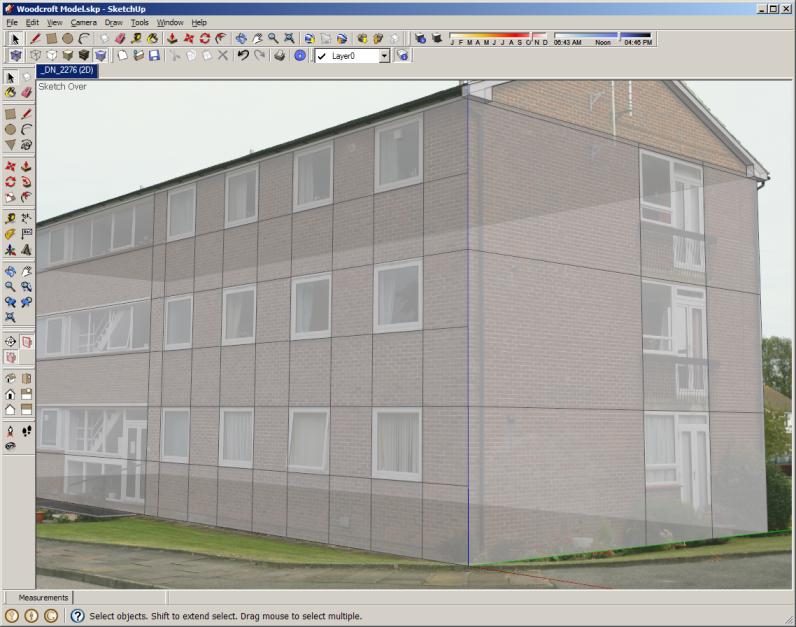This screenshot has width=796, height=627.
Task: Click the Open file icon
Action: pyautogui.click(x=138, y=55)
